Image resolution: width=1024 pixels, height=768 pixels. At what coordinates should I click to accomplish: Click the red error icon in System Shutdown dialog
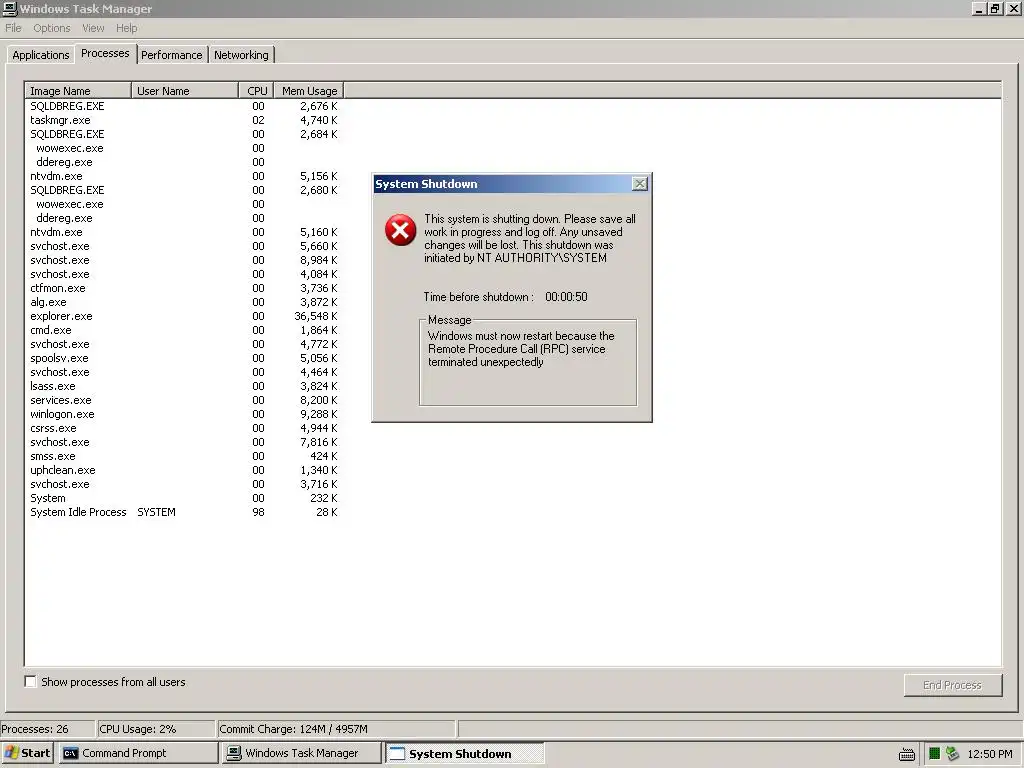point(400,230)
